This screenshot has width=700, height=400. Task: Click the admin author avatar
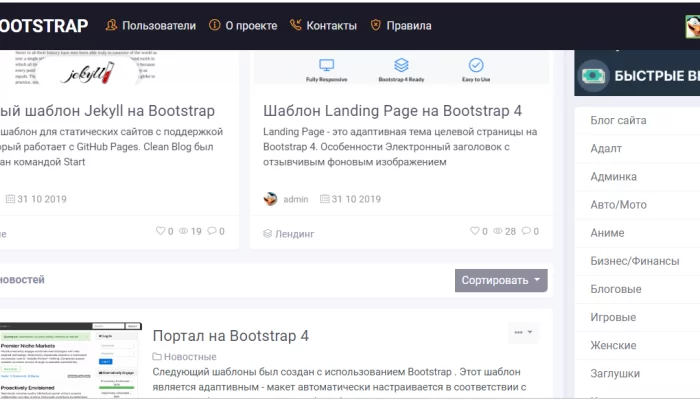coord(270,199)
